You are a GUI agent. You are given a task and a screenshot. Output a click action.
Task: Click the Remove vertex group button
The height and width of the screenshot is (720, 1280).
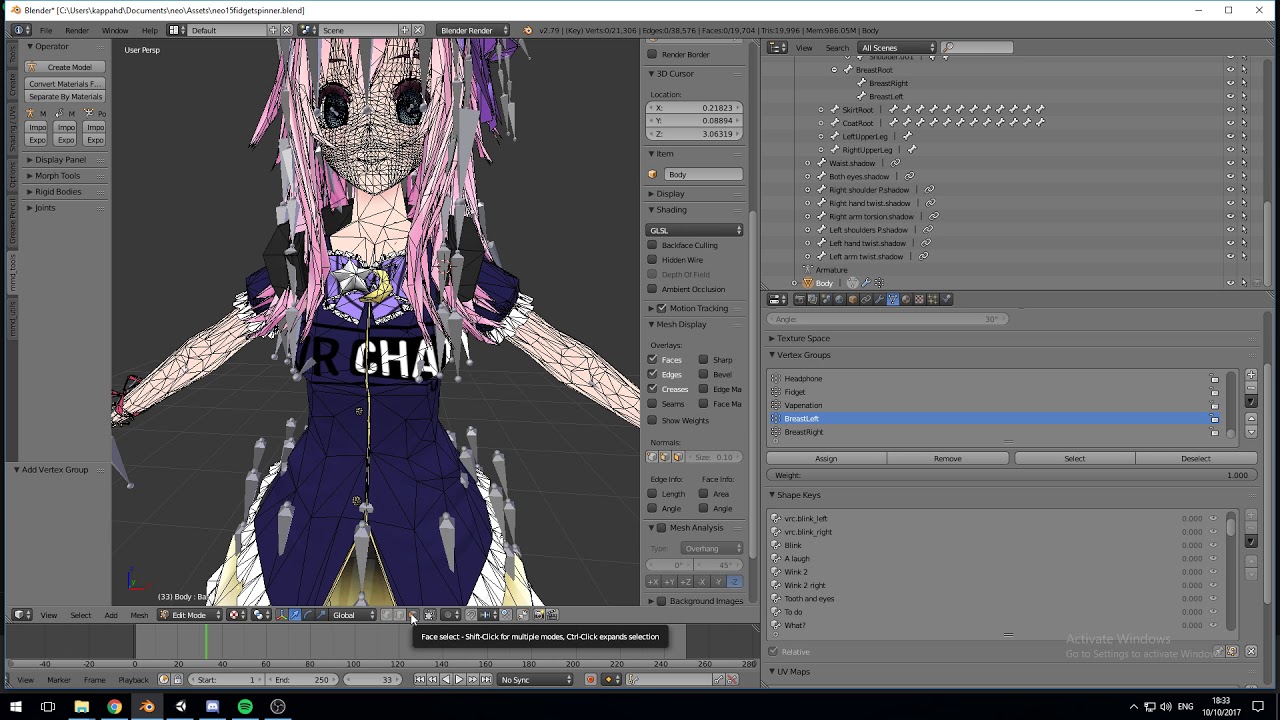pos(947,458)
